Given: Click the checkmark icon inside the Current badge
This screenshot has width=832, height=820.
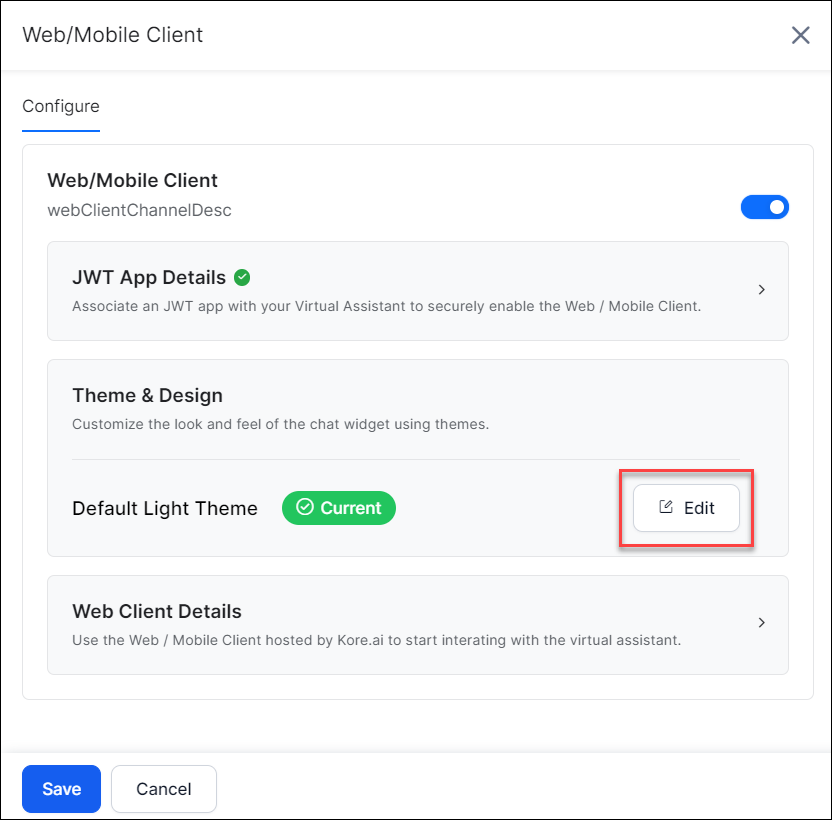Looking at the screenshot, I should pyautogui.click(x=305, y=508).
